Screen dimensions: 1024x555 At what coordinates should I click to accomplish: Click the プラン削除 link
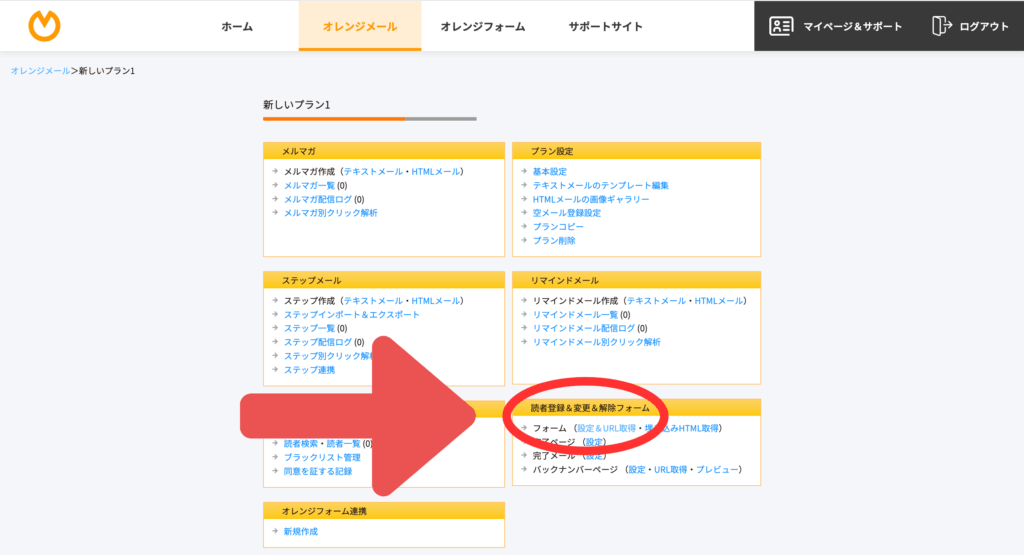pos(554,241)
